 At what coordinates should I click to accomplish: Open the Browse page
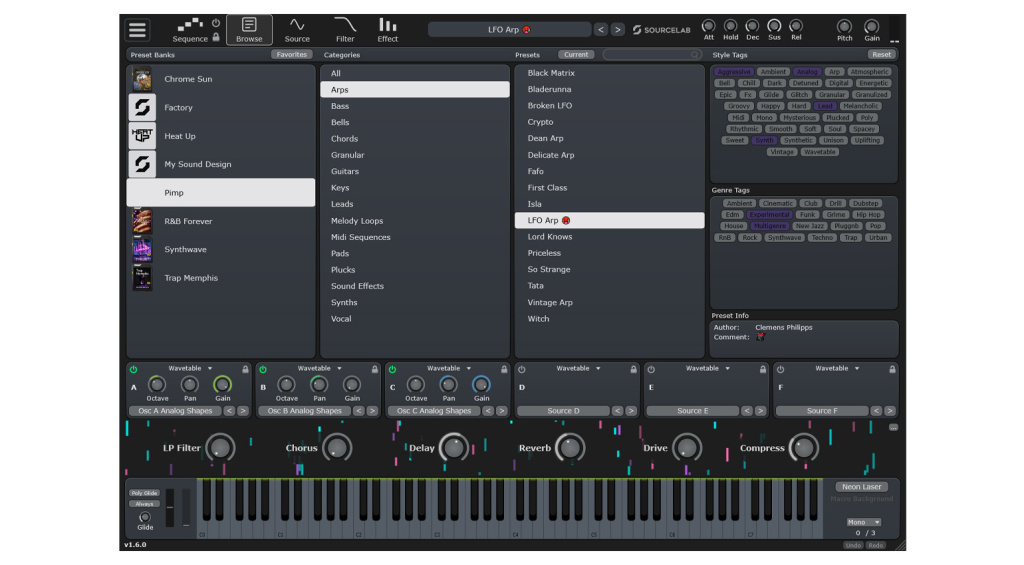(249, 30)
